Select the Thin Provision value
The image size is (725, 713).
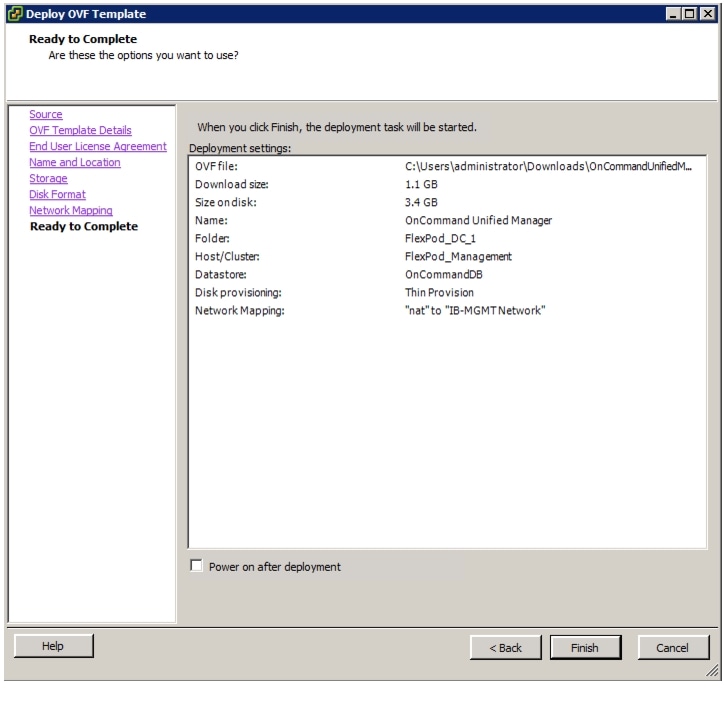[439, 293]
